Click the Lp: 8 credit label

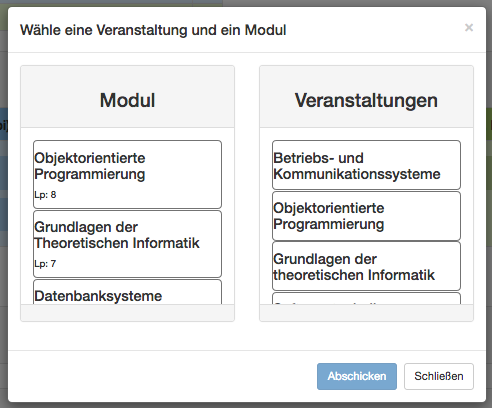tap(45, 195)
